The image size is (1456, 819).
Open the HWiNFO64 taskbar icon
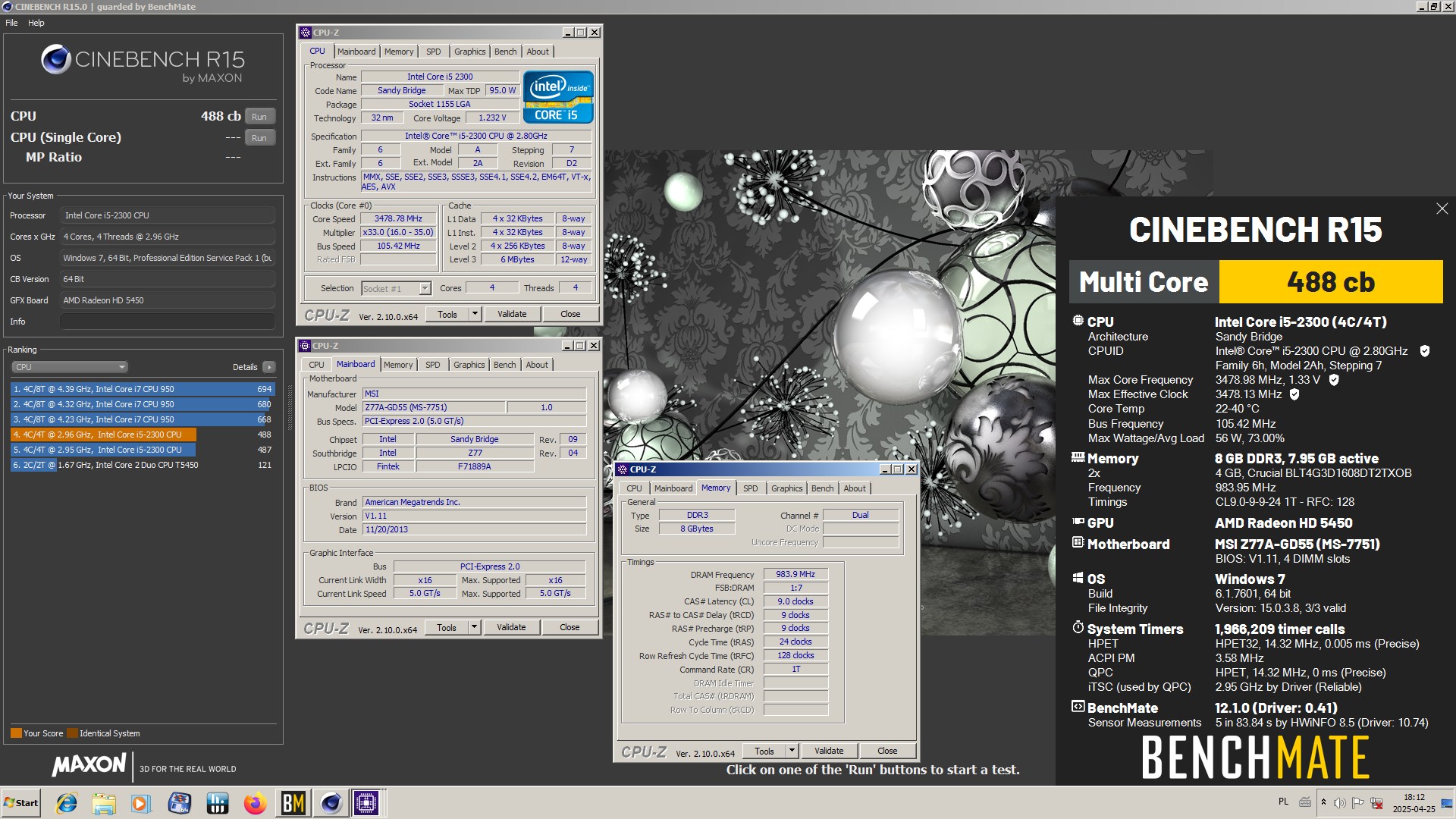click(180, 803)
